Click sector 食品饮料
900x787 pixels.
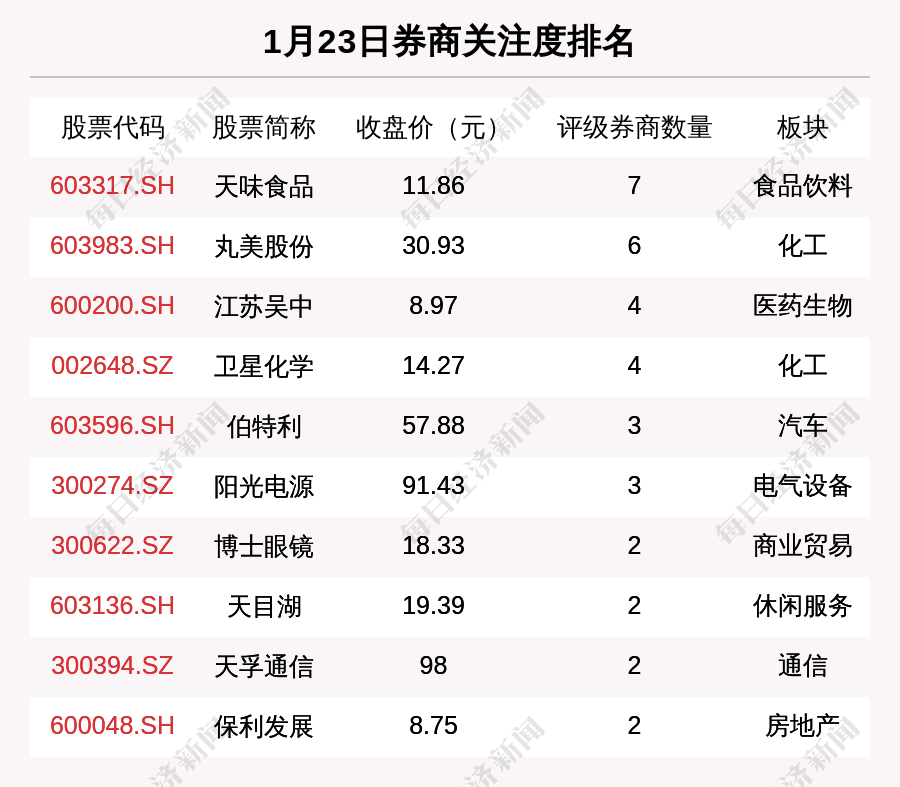(x=802, y=187)
